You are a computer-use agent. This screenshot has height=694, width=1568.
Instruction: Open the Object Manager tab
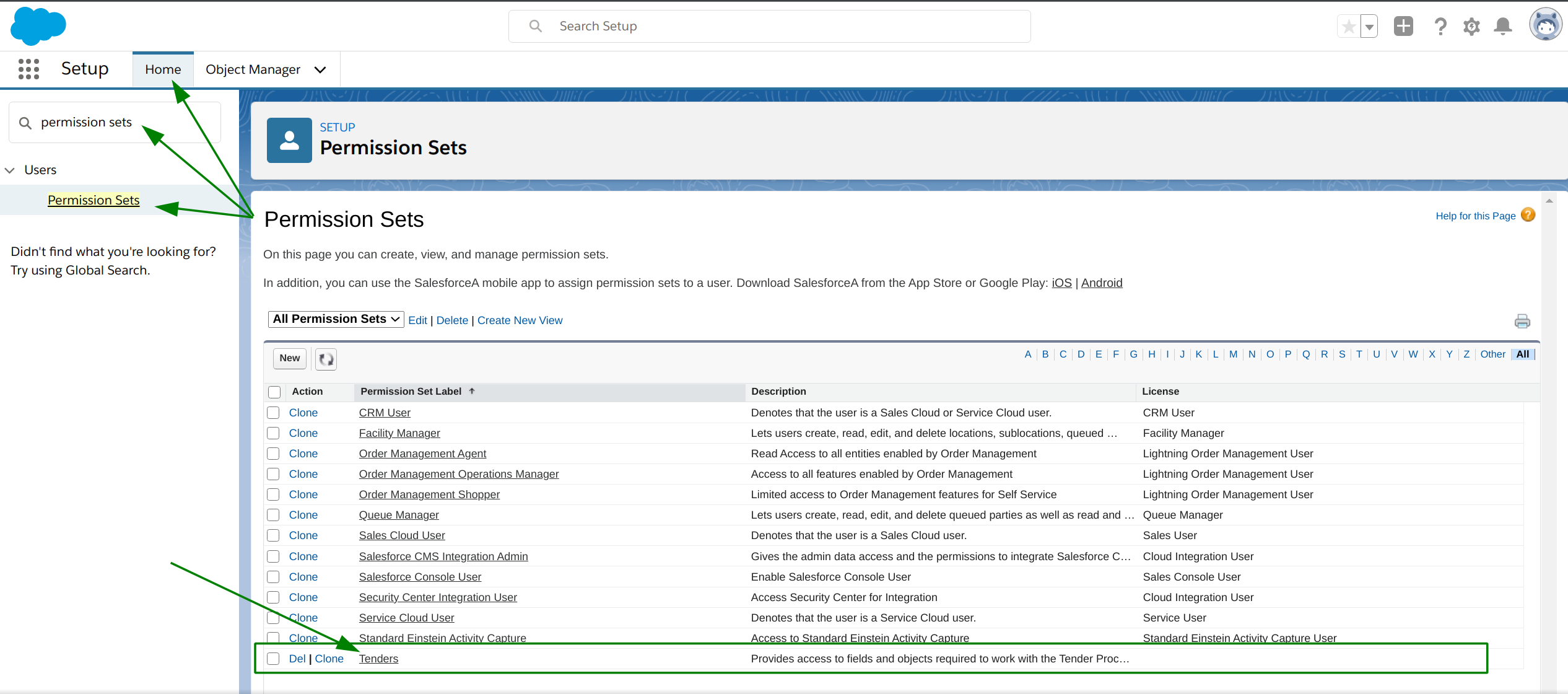(x=253, y=69)
